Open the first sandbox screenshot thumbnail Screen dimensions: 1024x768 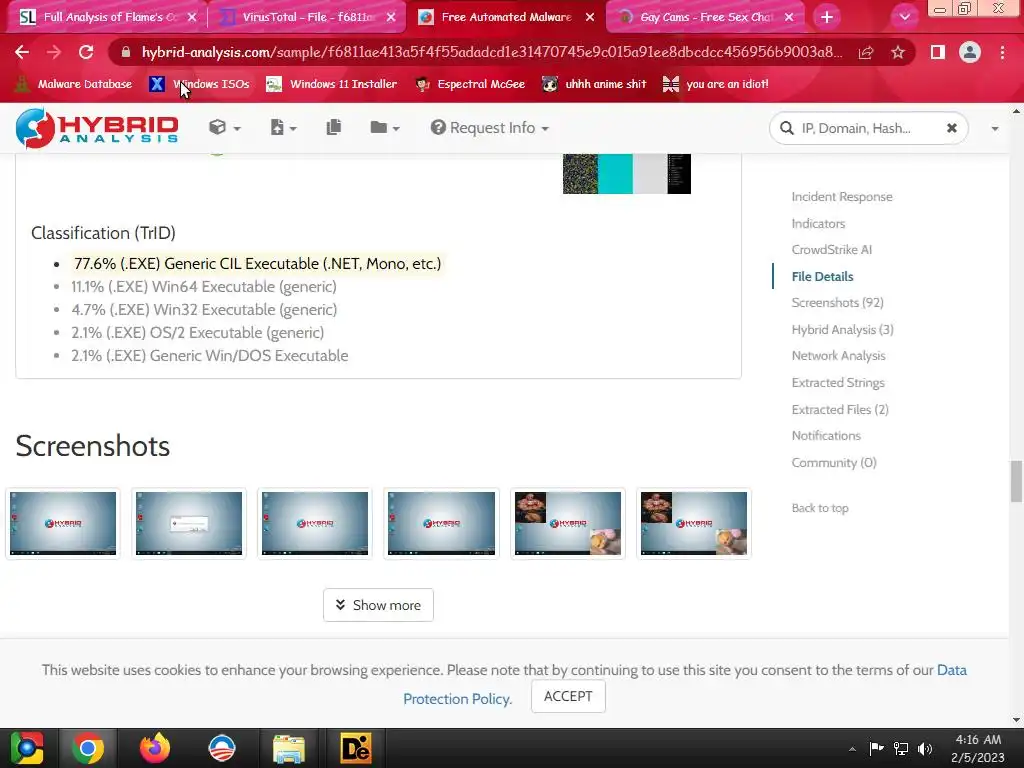click(63, 524)
